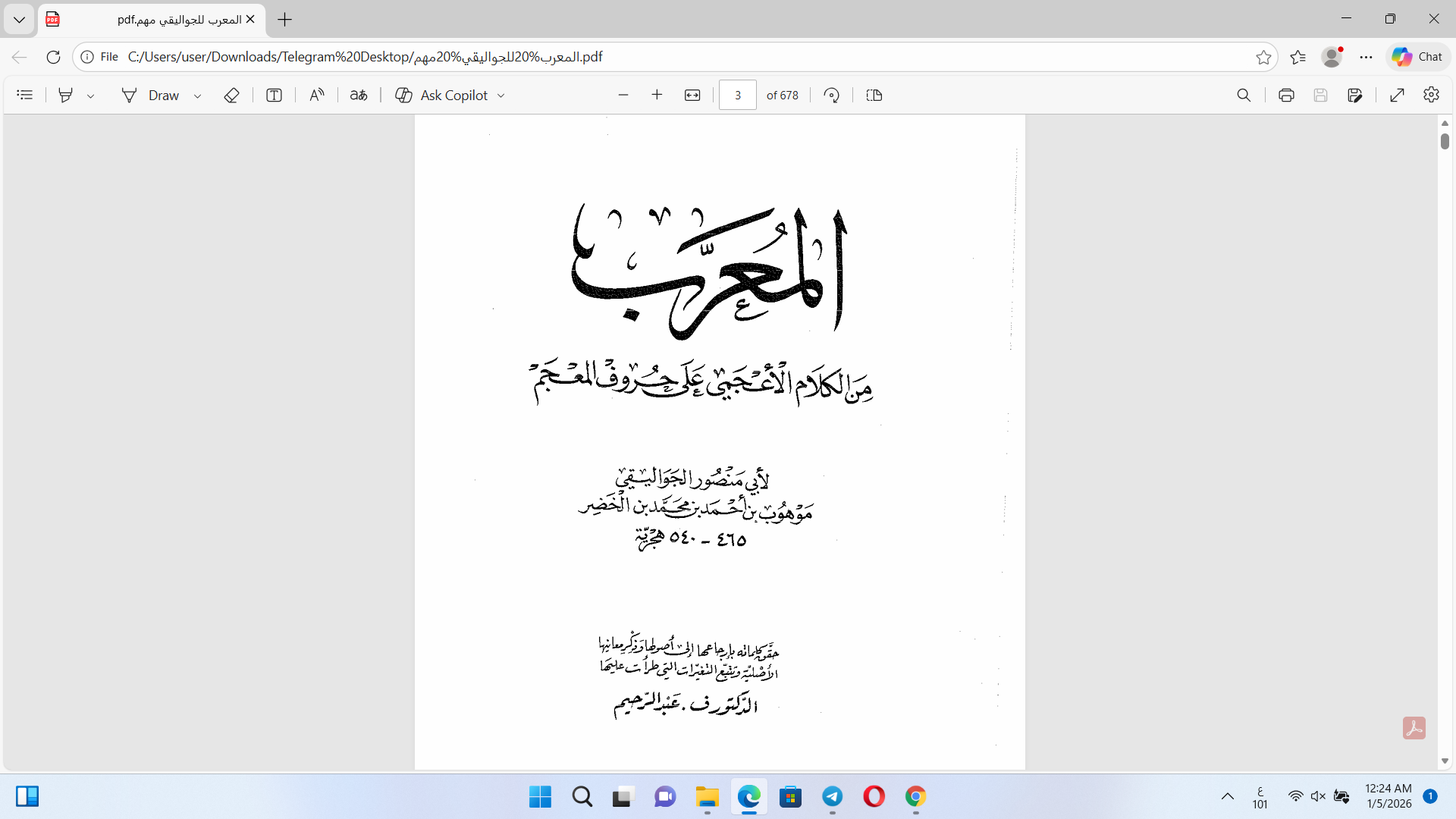The image size is (1456, 819).
Task: Open Opera browser from taskbar
Action: [874, 797]
